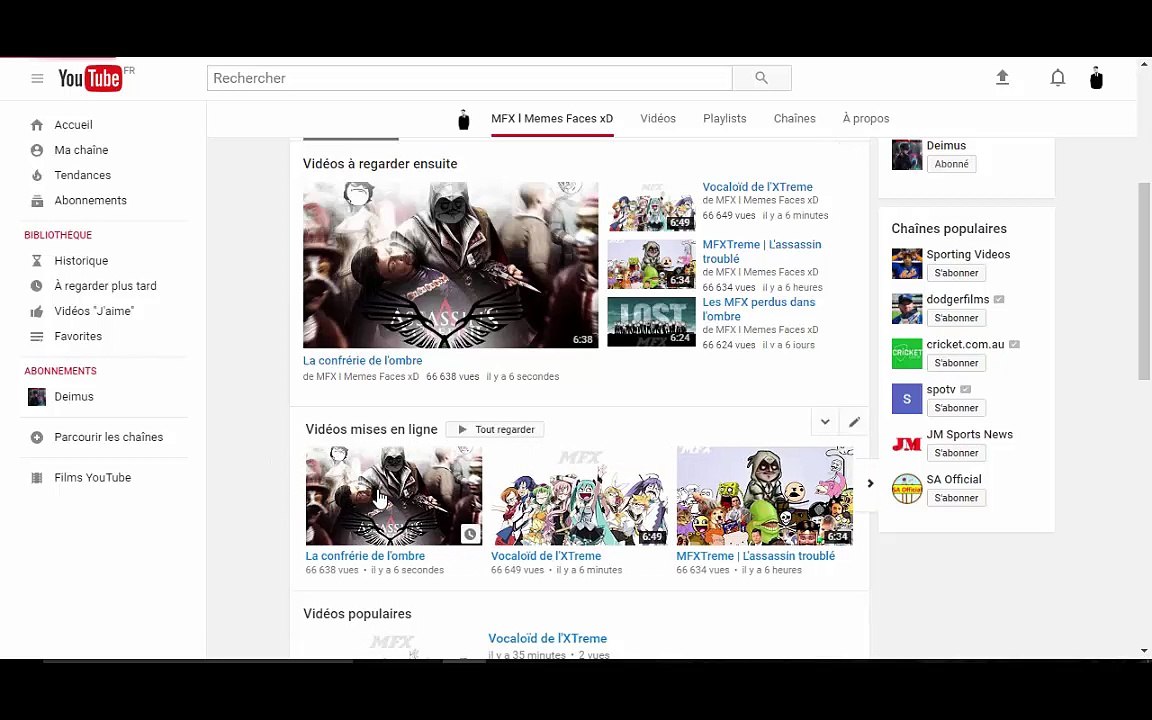Click the Ma chaîne person icon
This screenshot has width=1152, height=720.
37,150
